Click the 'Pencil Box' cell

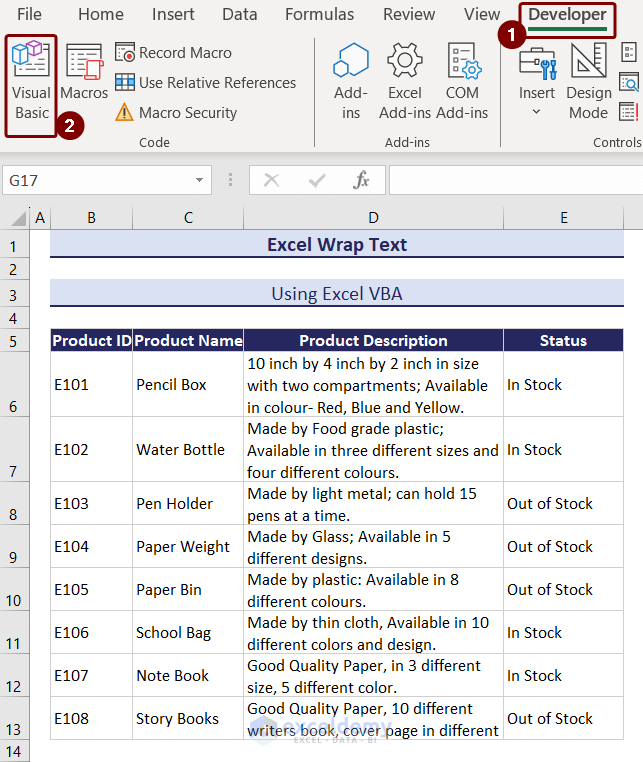tap(188, 384)
